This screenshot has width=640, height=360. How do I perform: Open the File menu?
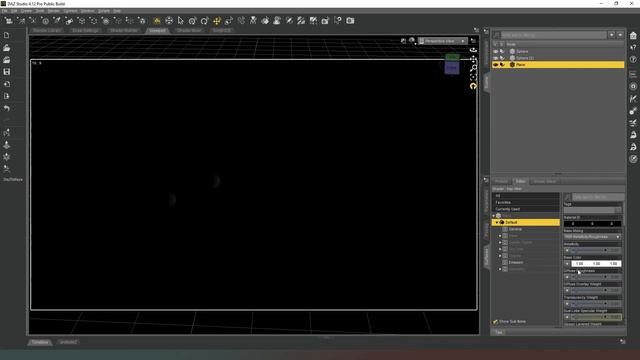click(x=4, y=11)
